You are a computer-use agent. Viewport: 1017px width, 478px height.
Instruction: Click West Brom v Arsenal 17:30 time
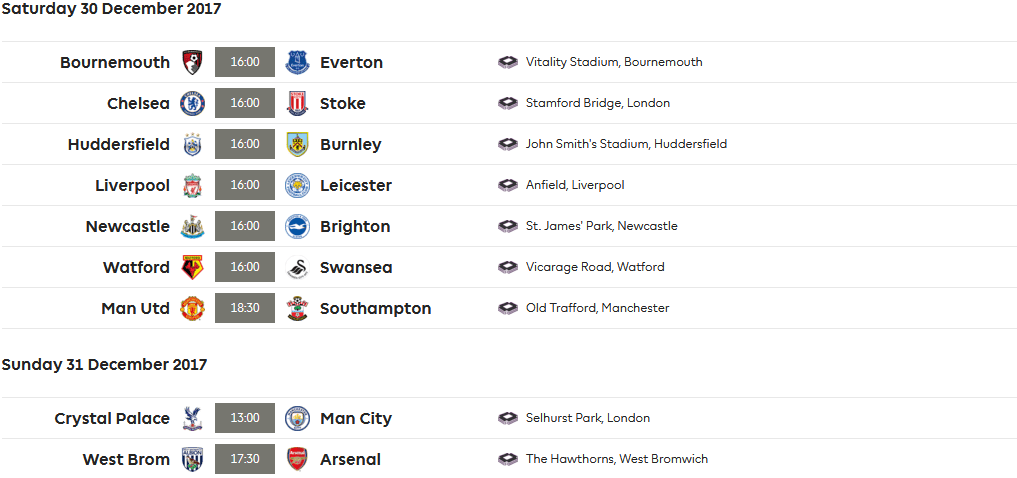[x=245, y=459]
